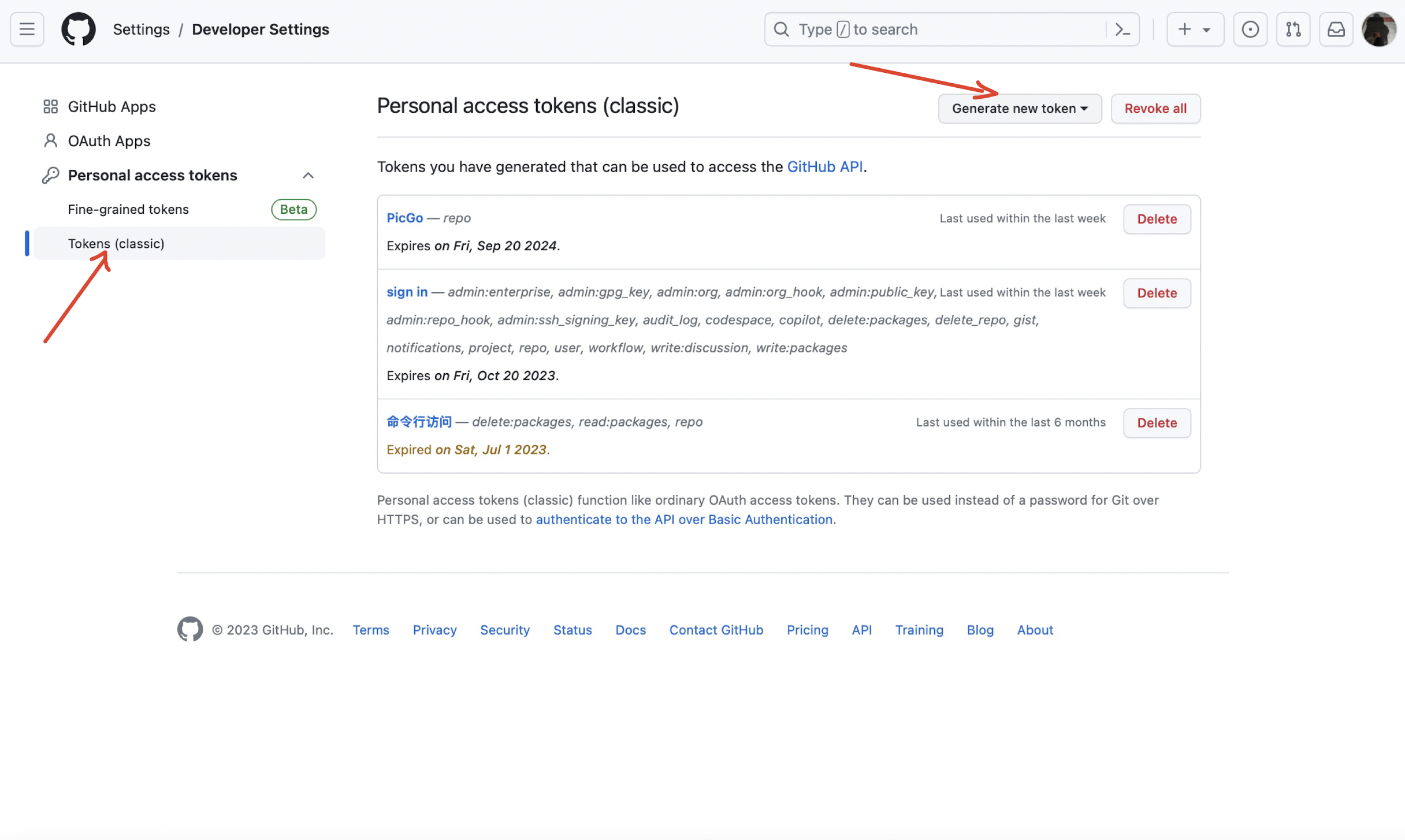
Task: Select GitHub Apps in the sidebar
Action: [x=111, y=107]
